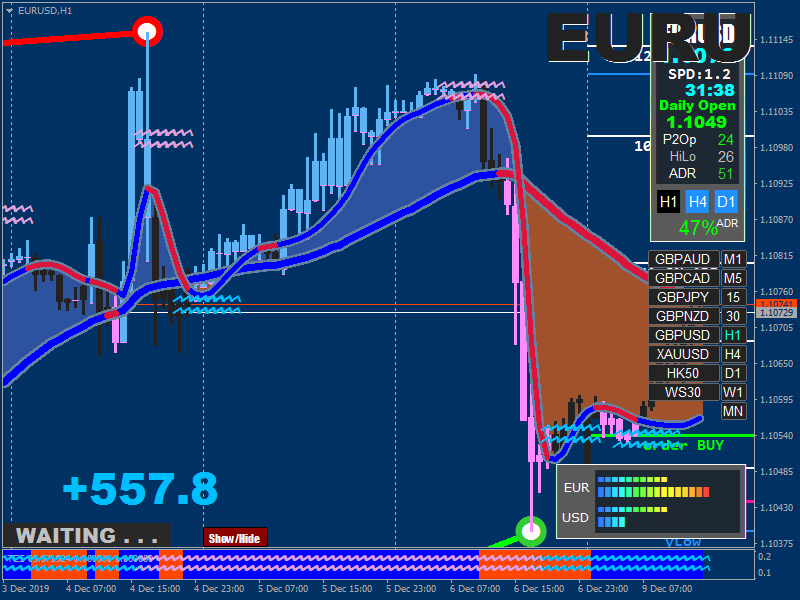
Task: Open the GBPAUD symbol chart
Action: pyautogui.click(x=683, y=259)
